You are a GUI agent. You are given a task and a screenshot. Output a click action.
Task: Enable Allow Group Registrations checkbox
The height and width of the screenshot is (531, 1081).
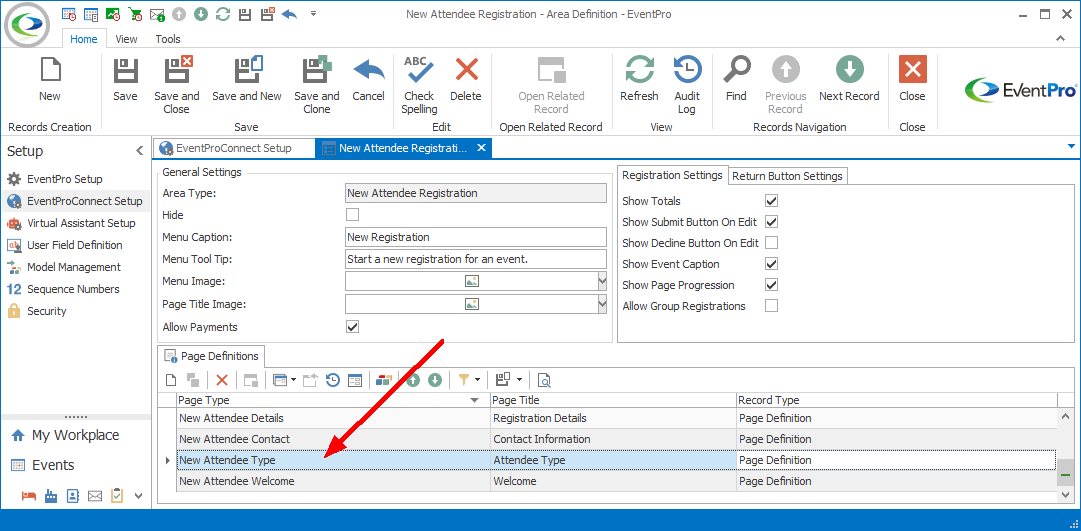(x=771, y=305)
